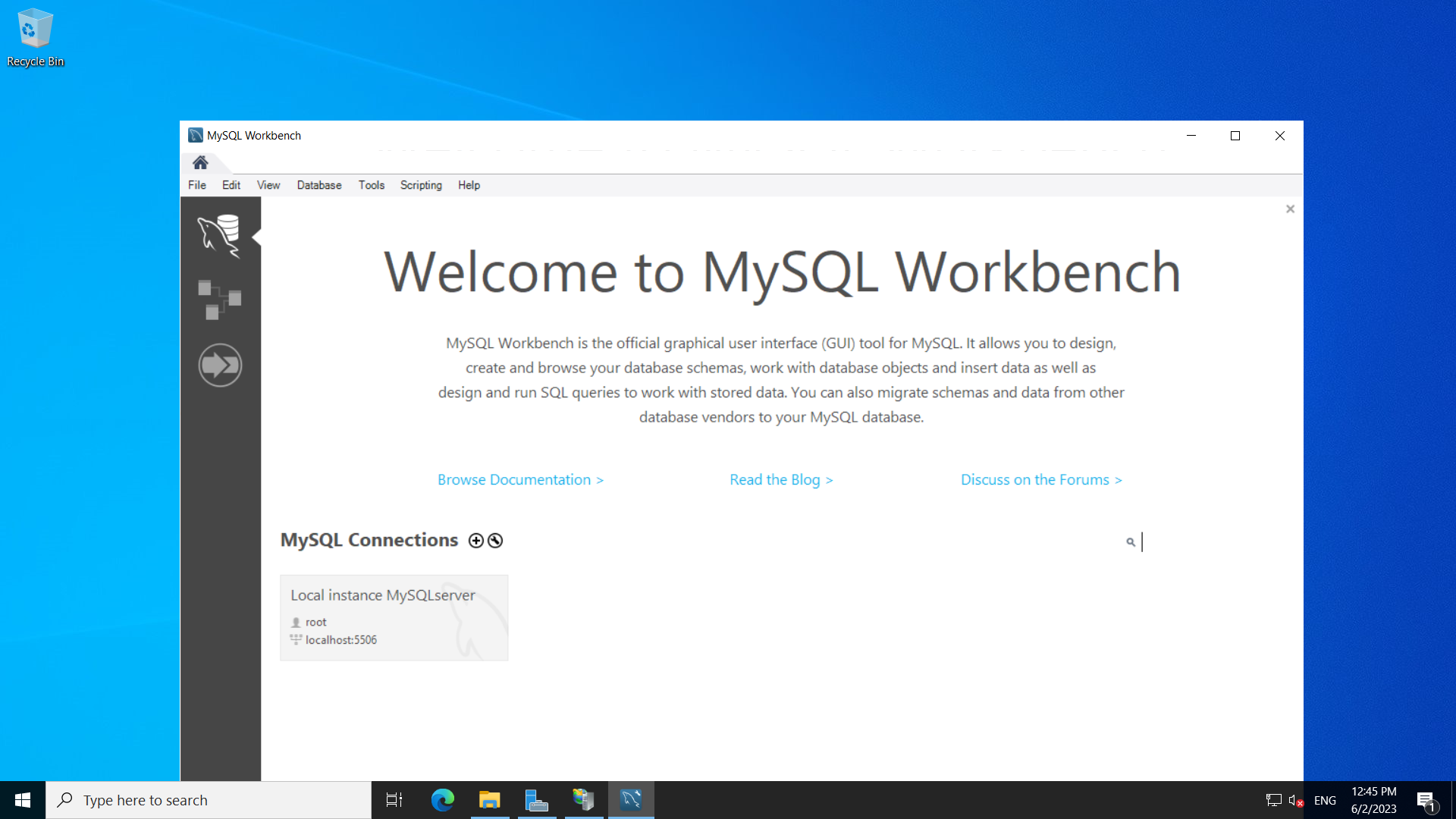Screen dimensions: 1456x819
Task: Follow the Browse Documentation link
Action: click(520, 480)
